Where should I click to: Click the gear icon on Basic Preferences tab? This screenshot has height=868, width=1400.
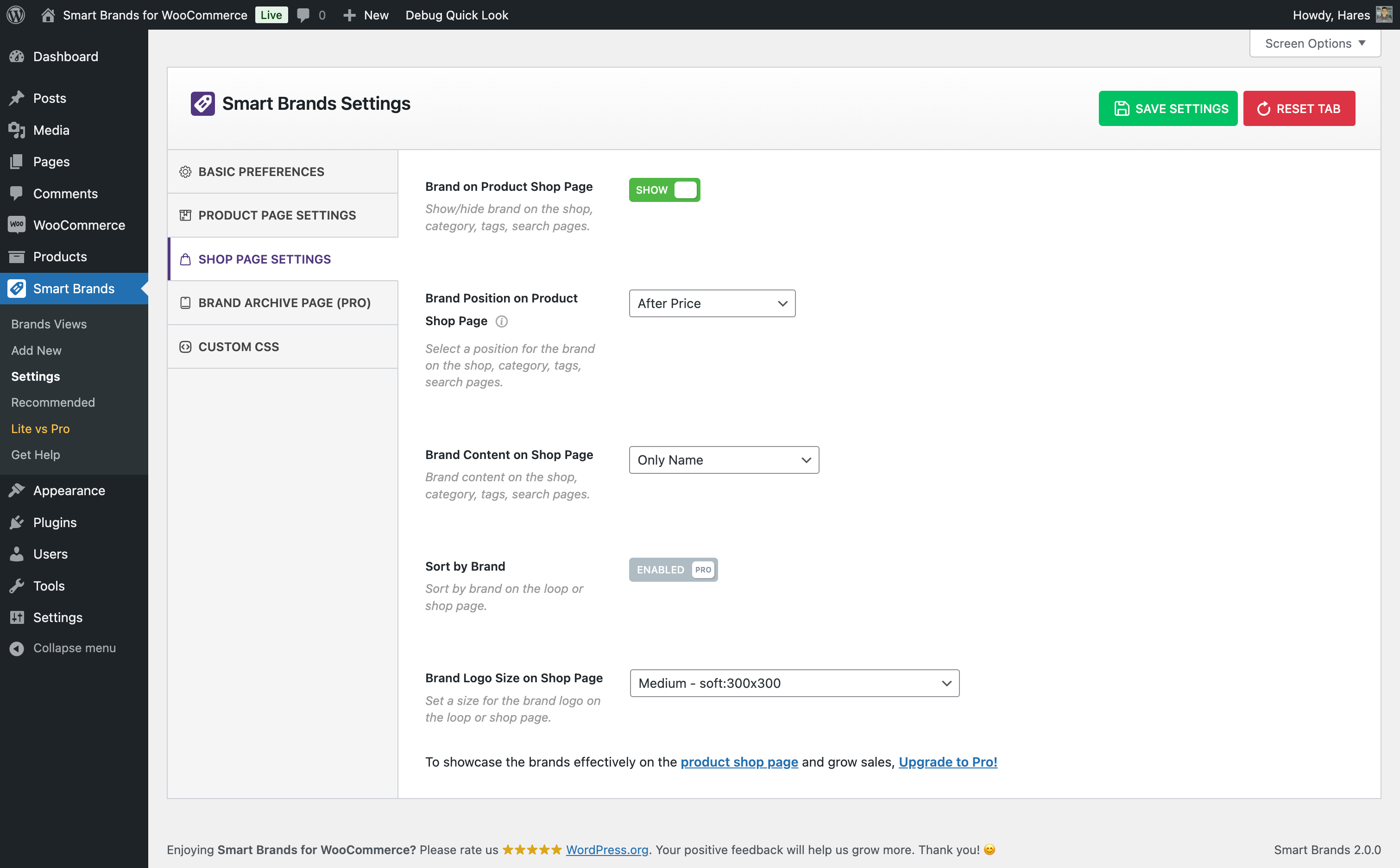185,172
